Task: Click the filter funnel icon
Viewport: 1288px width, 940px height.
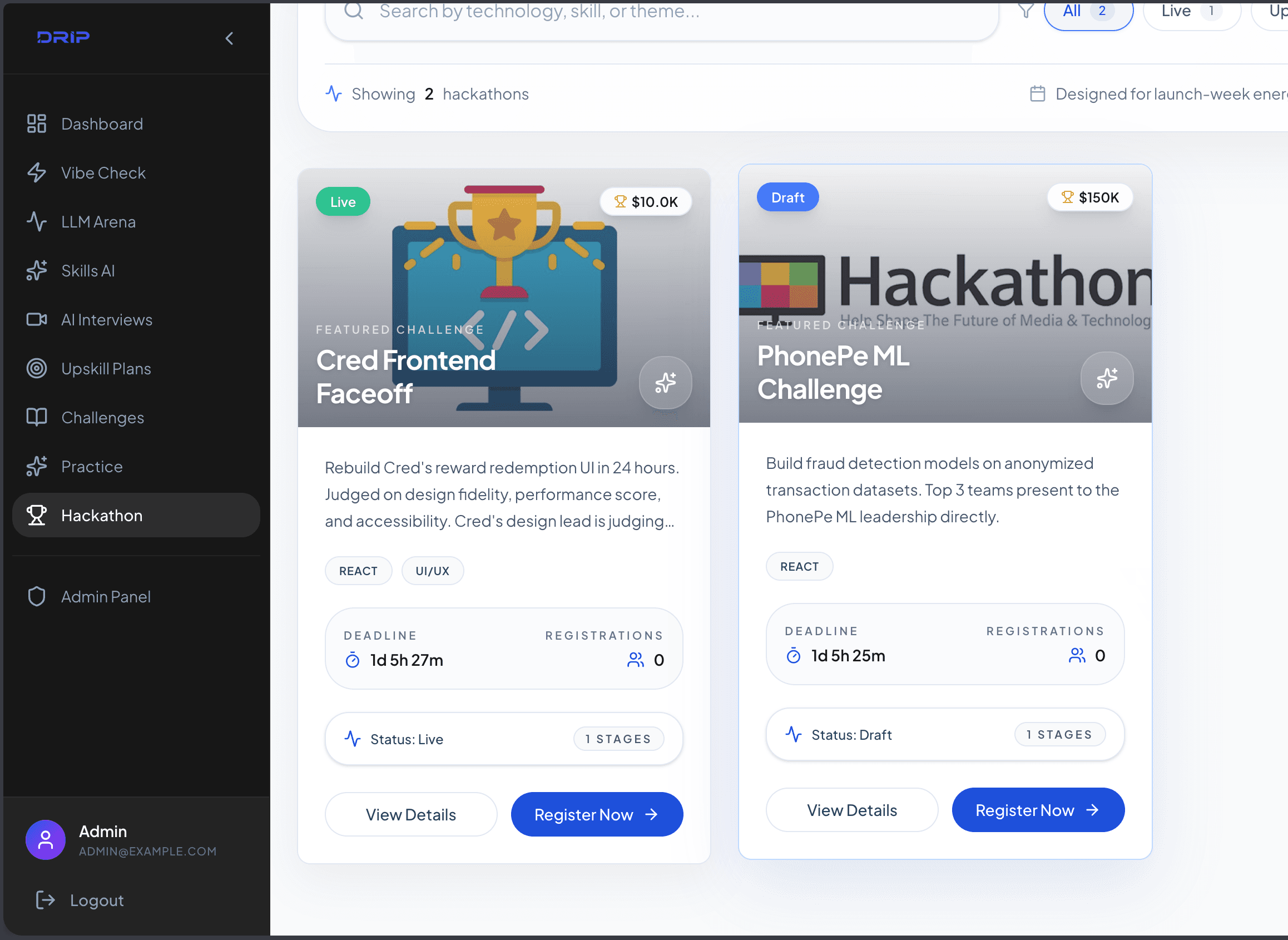Action: (1026, 11)
